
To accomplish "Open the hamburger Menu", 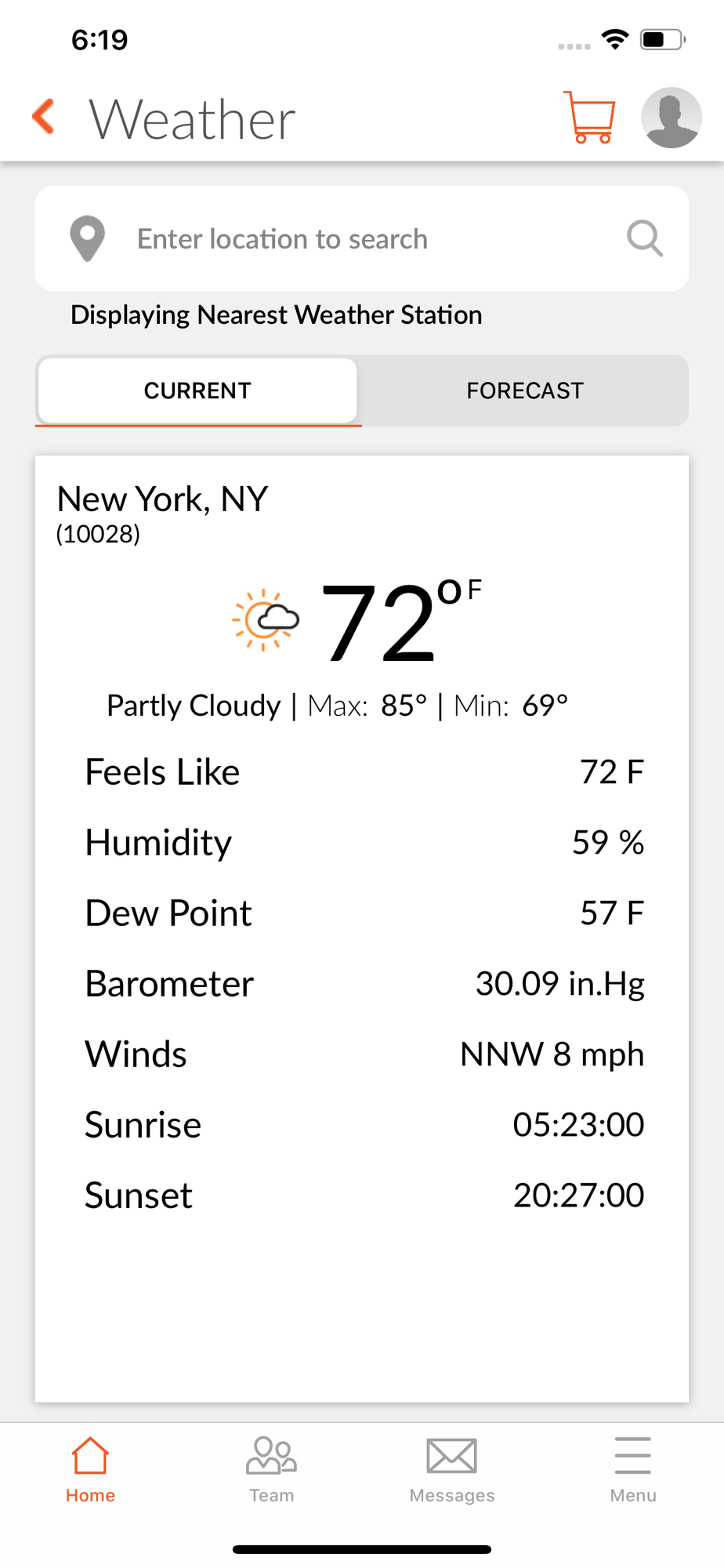I will tap(633, 1470).
